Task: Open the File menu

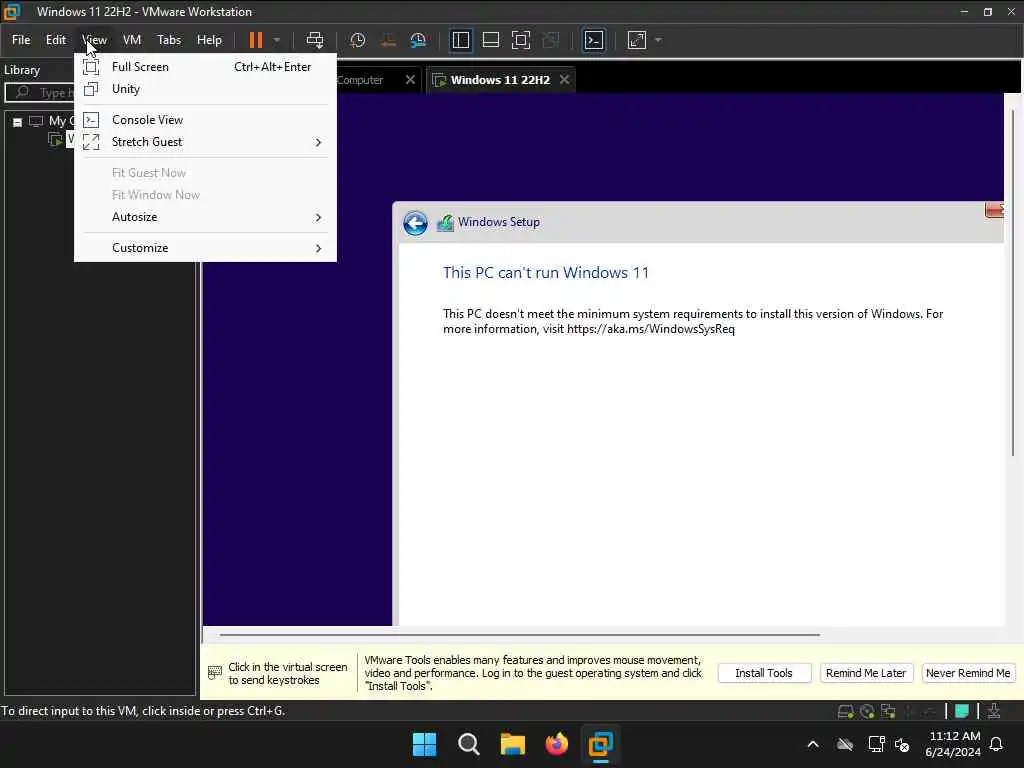Action: (x=21, y=40)
